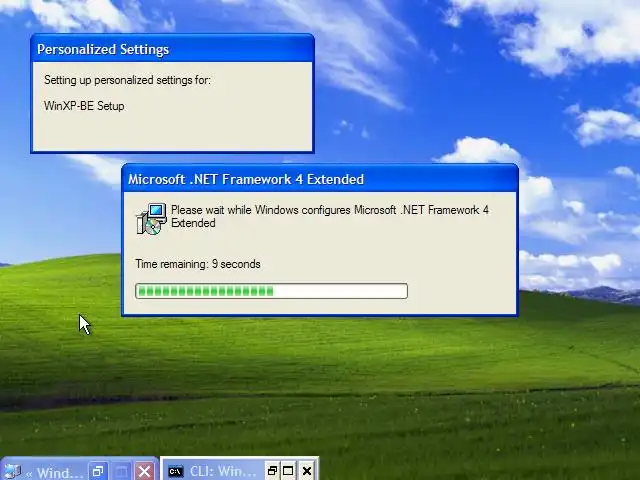Click the minimized 'Wind...' window icon

tap(11, 472)
